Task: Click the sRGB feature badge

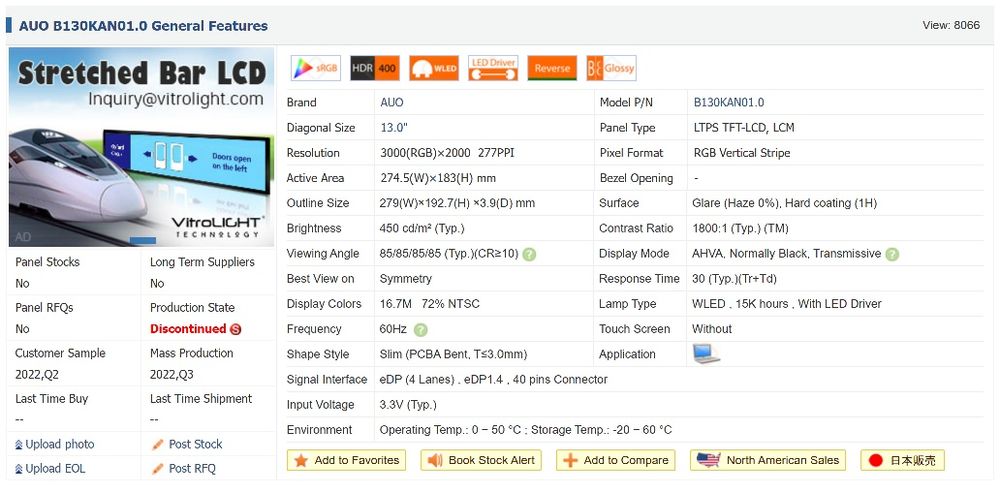Action: click(316, 68)
